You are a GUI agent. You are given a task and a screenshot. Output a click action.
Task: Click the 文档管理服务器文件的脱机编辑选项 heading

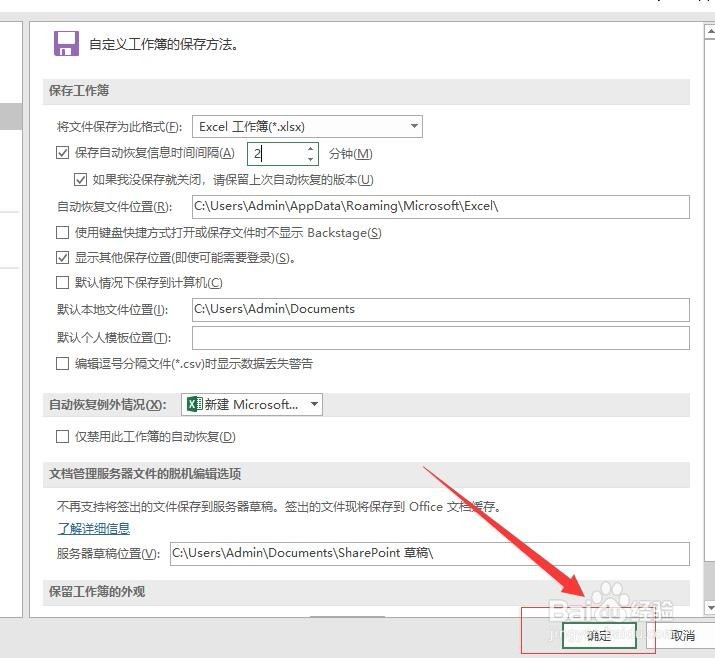point(145,473)
